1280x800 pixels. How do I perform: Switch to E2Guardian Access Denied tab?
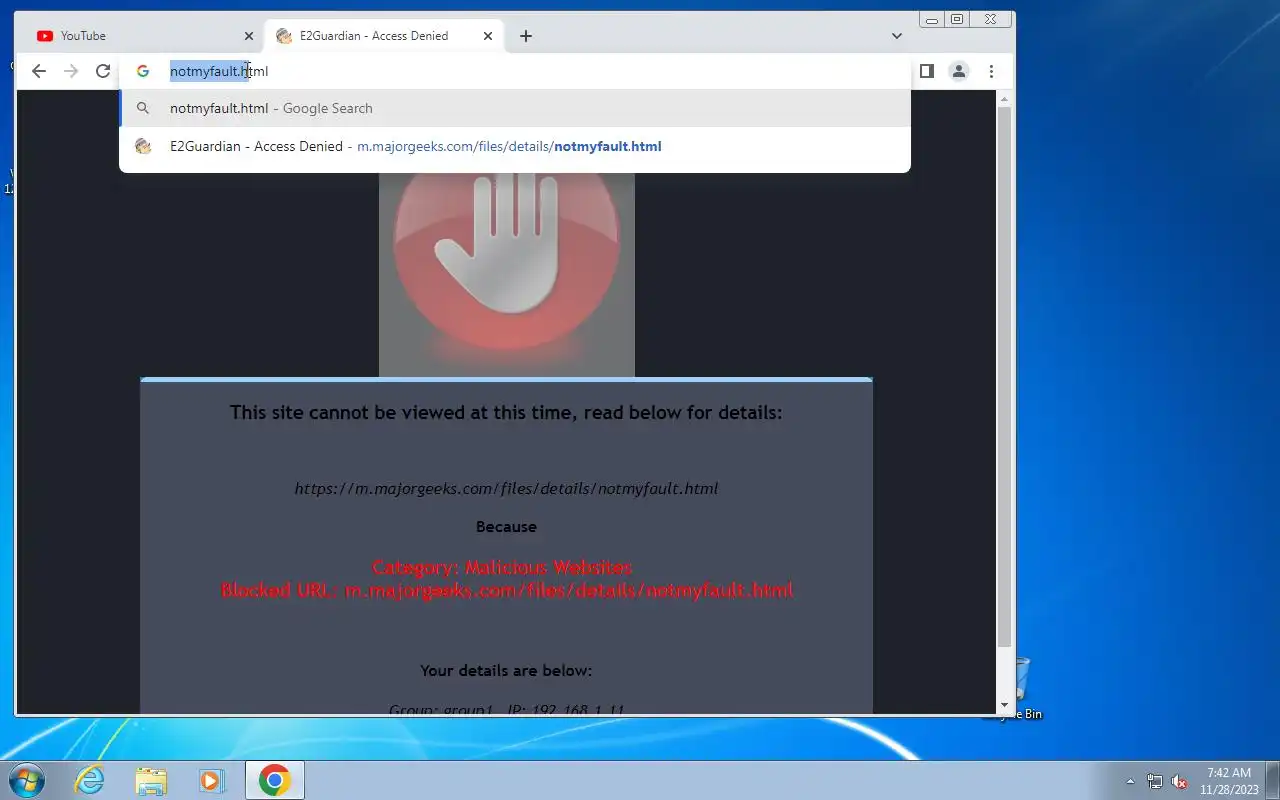pyautogui.click(x=385, y=36)
